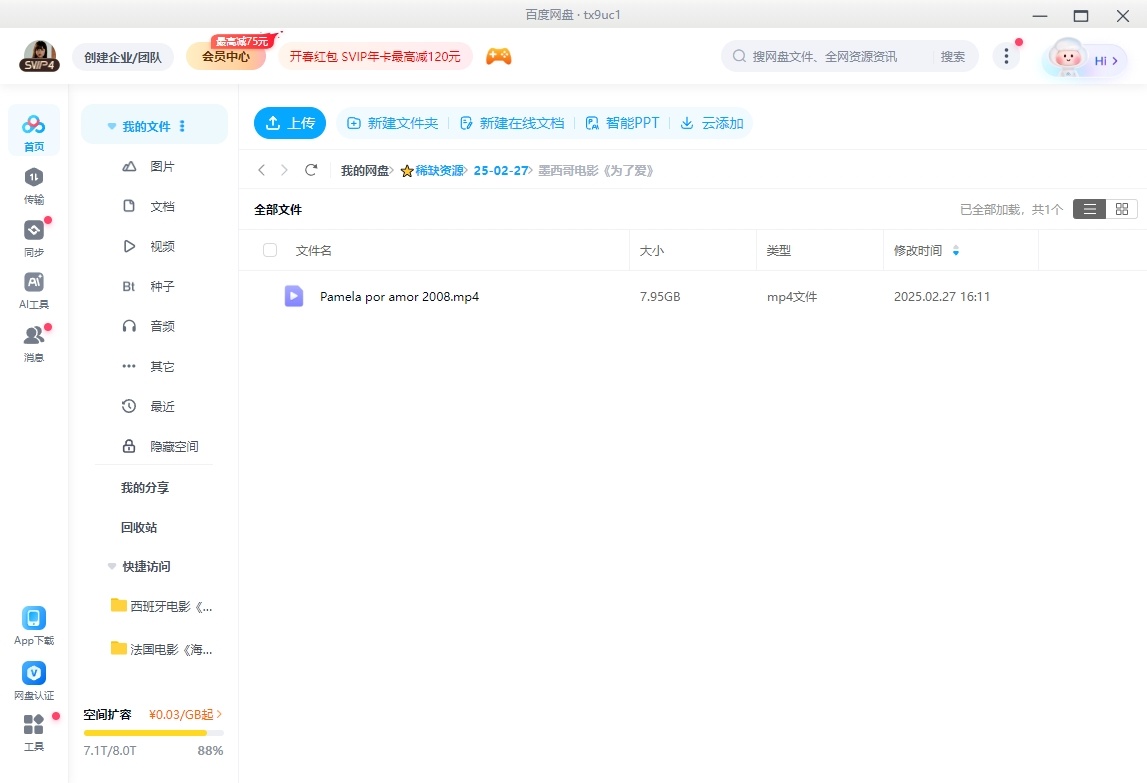Image resolution: width=1147 pixels, height=783 pixels.
Task: Click 稀缺资源 in the breadcrumb path
Action: tap(439, 170)
